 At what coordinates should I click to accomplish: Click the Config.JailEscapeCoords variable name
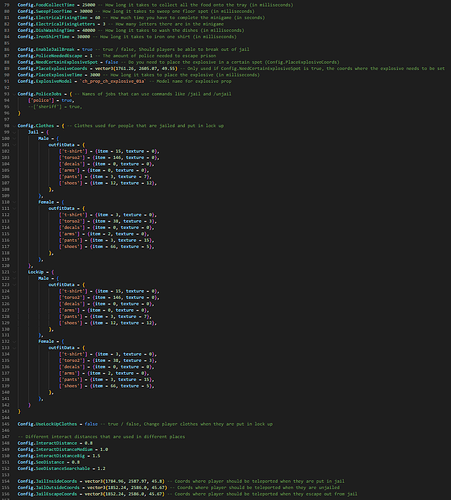pyautogui.click(x=47, y=494)
